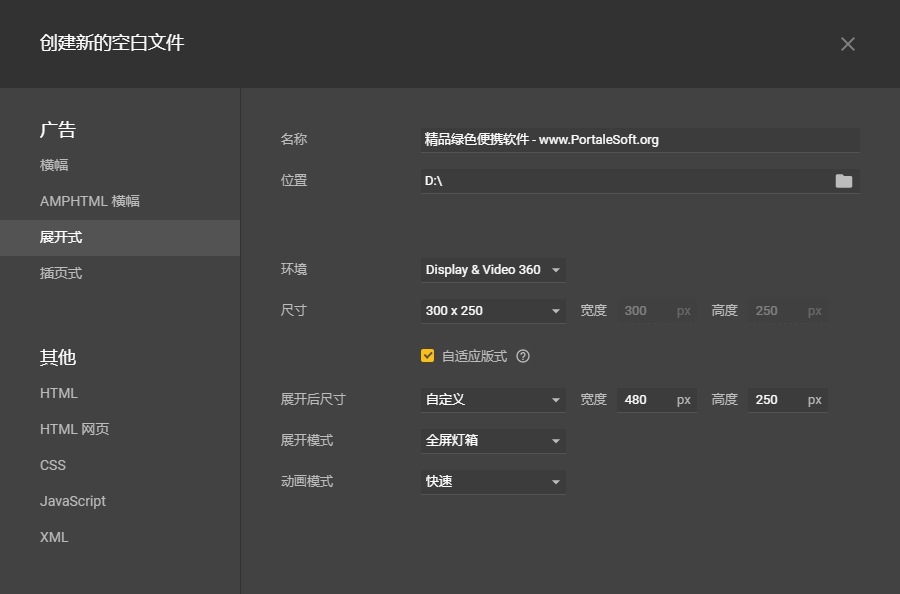This screenshot has width=900, height=594.
Task: Open the 动画模式 dropdown showing 快速
Action: tap(493, 481)
